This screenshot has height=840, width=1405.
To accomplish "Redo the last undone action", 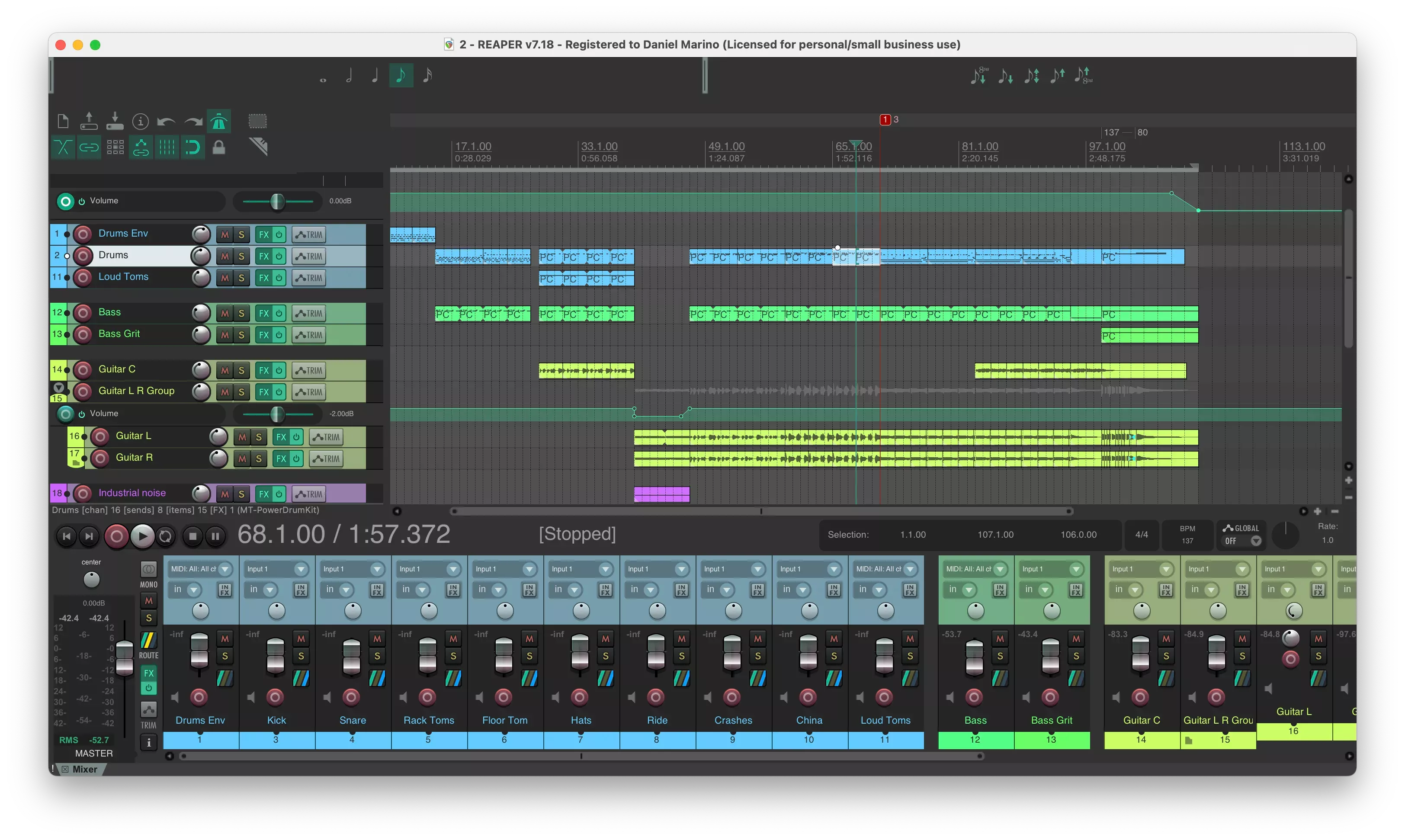I will 192,121.
